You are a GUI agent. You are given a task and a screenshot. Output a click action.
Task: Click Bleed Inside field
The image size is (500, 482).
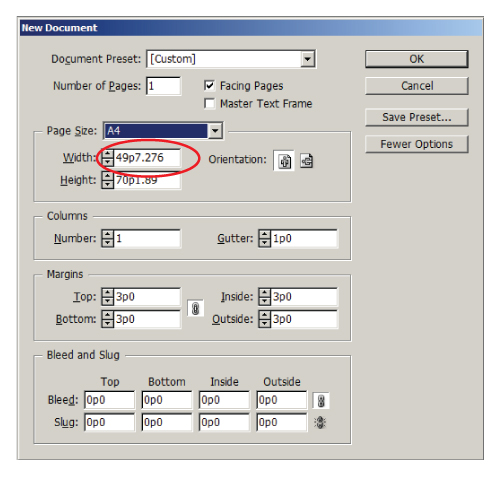point(224,400)
